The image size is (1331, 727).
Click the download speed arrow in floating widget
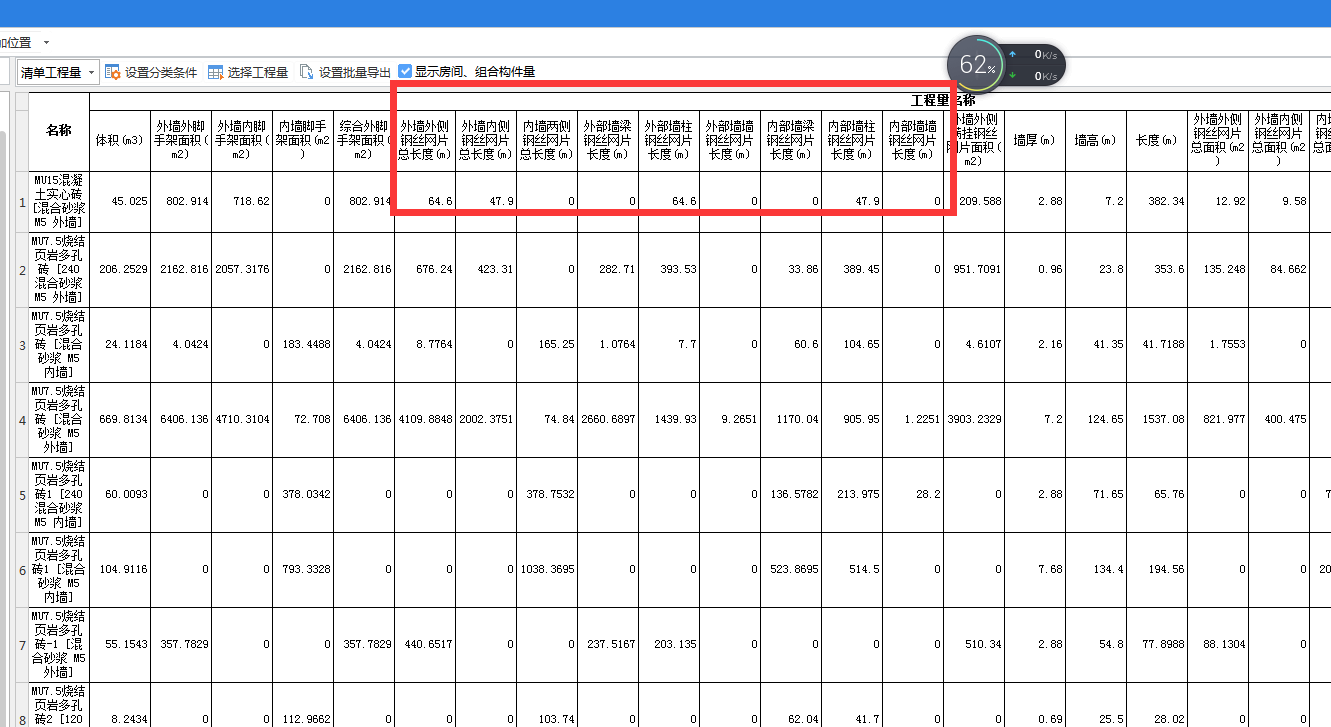(x=1013, y=75)
